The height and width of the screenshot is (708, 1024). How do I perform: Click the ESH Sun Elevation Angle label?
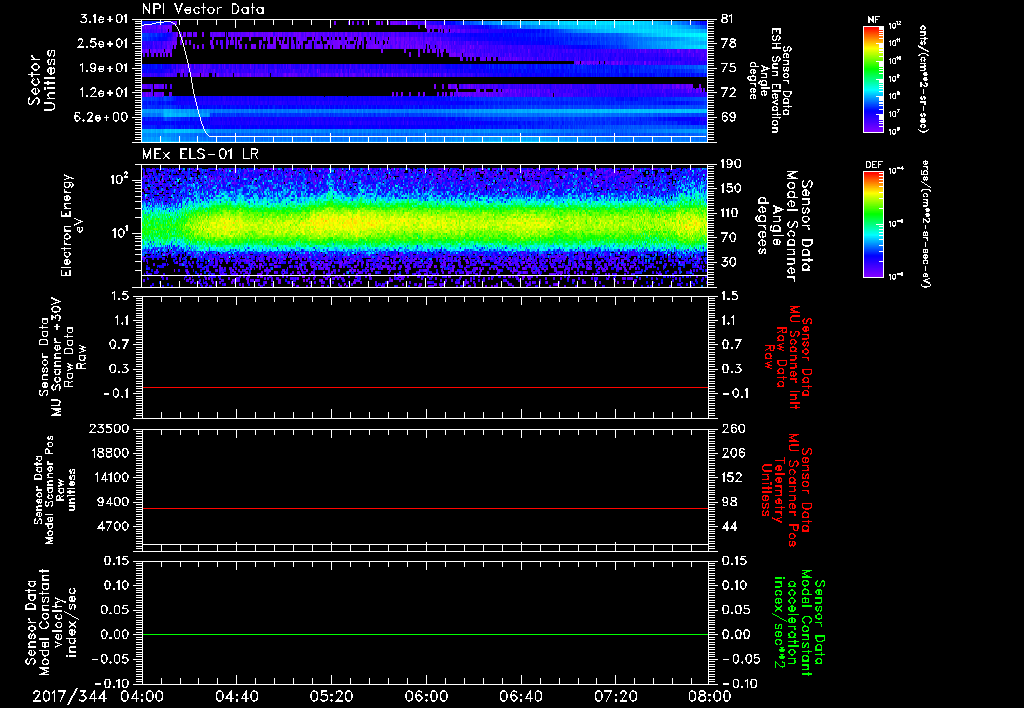(771, 80)
